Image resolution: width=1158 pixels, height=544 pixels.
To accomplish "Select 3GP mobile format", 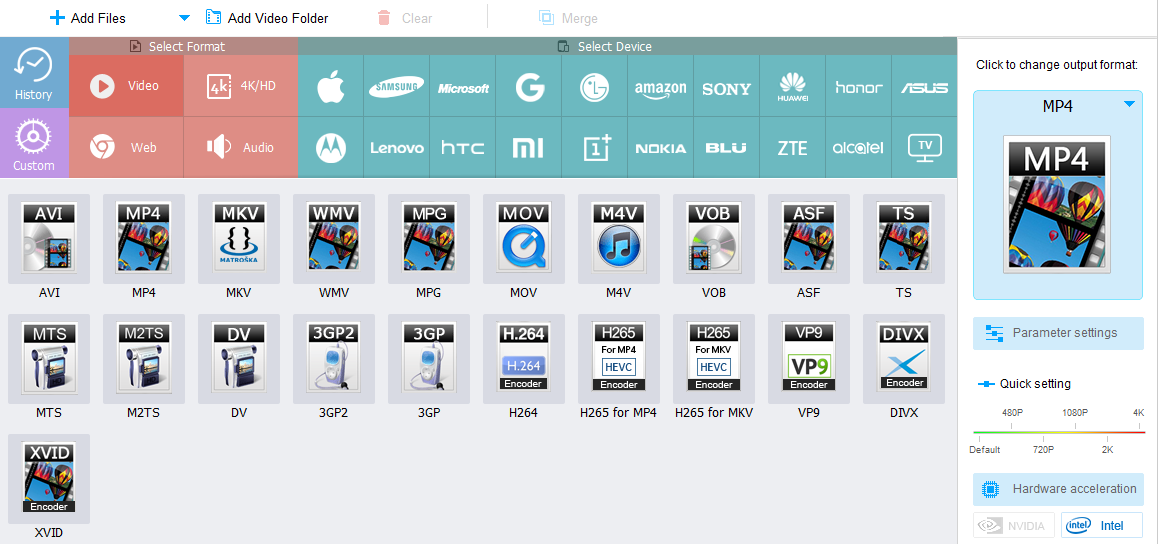I will click(x=428, y=359).
